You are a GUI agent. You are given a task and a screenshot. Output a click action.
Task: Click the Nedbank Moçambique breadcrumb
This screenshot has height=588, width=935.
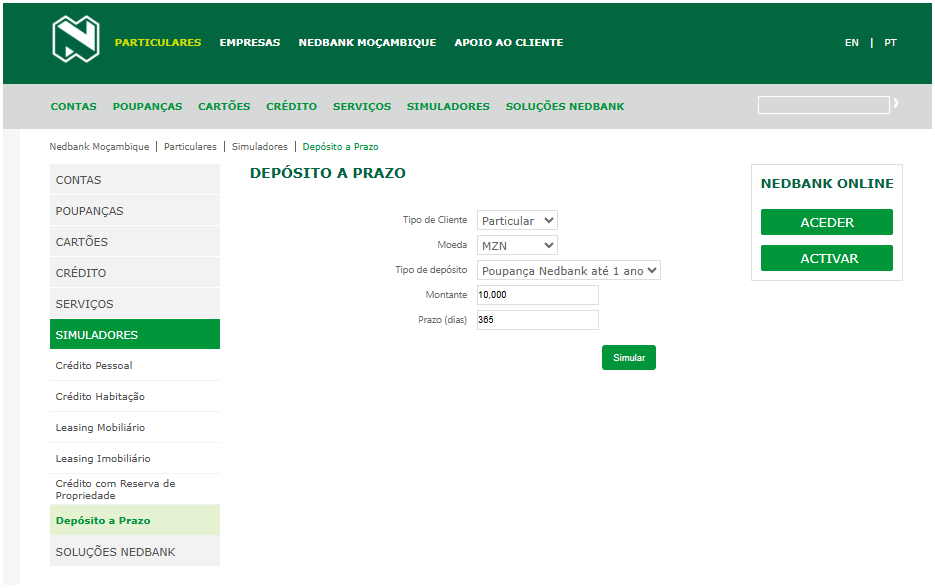coord(99,147)
